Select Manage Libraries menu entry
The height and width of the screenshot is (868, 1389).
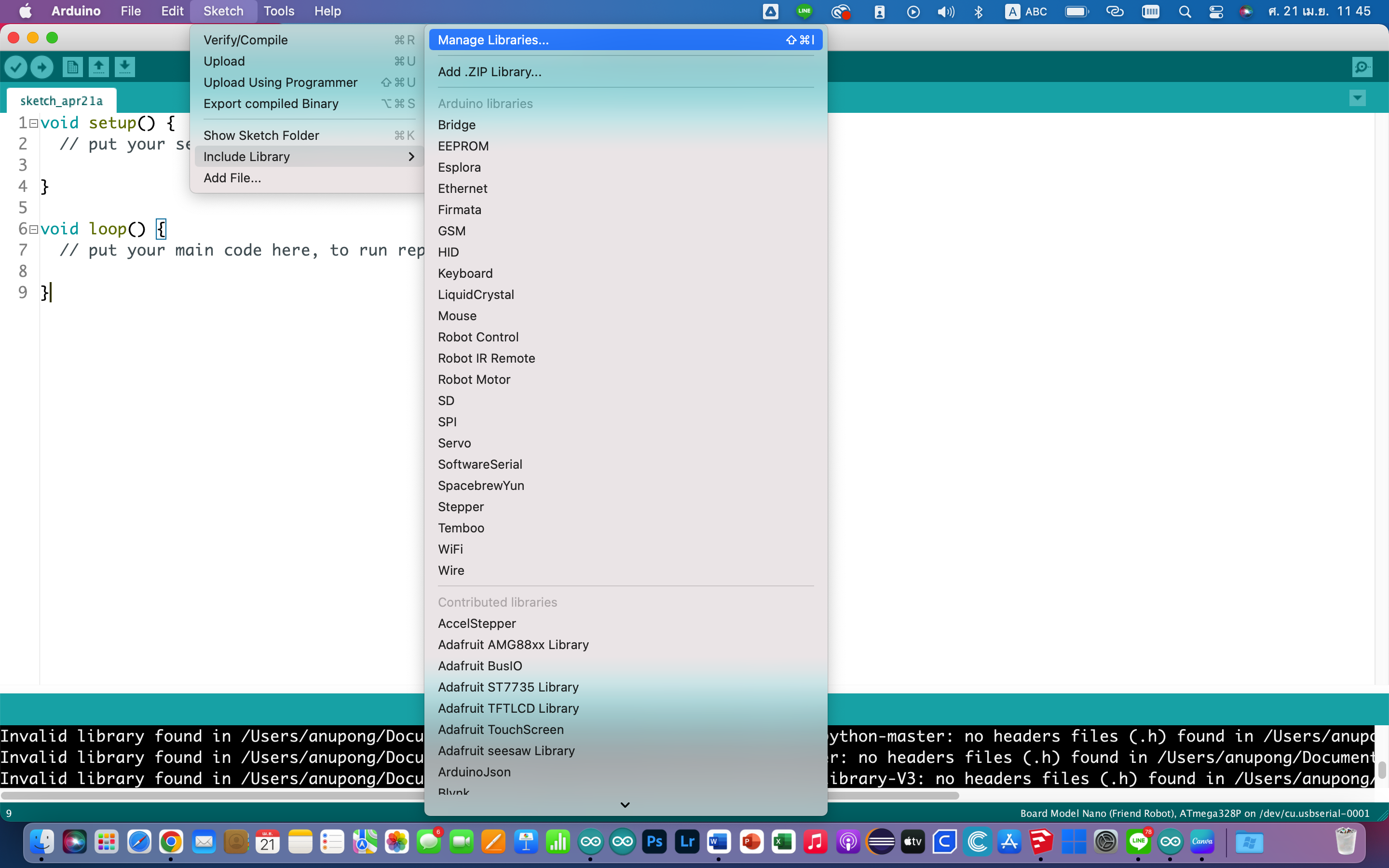(x=626, y=40)
